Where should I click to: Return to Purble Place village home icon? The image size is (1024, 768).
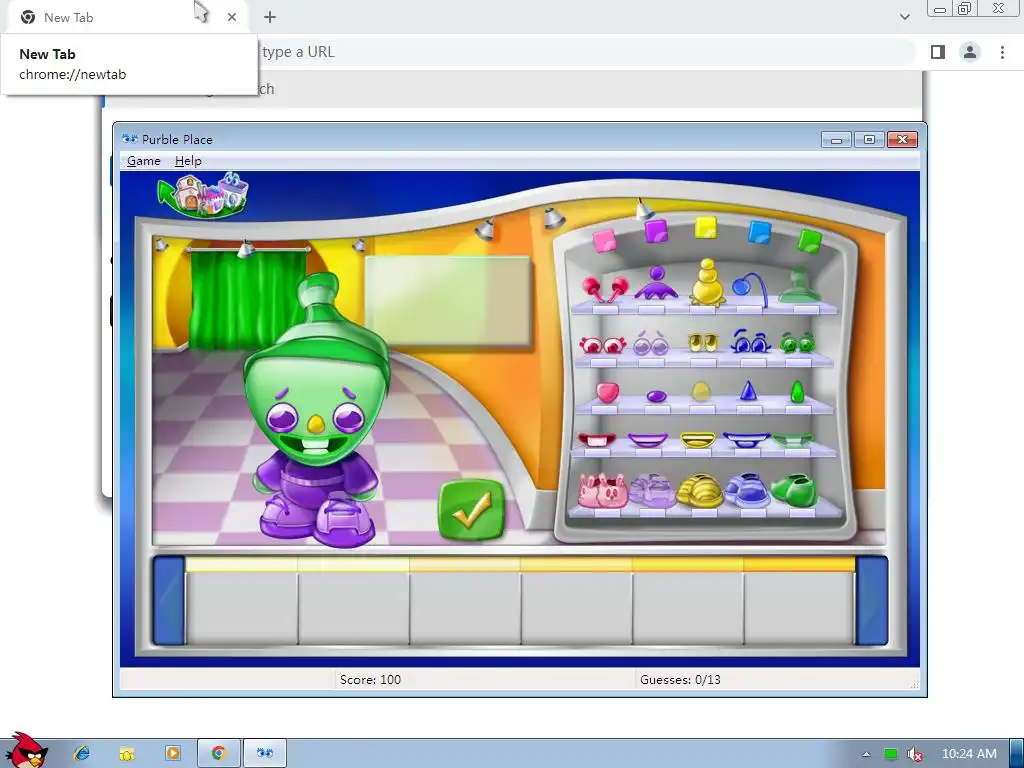[x=203, y=195]
